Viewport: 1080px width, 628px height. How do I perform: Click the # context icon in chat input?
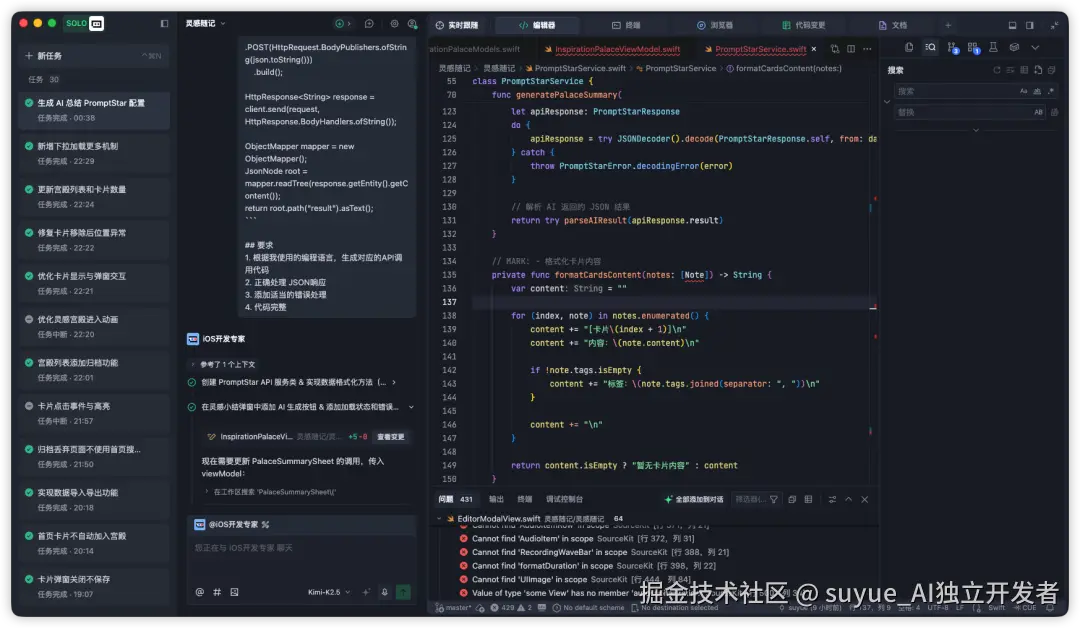click(x=217, y=592)
